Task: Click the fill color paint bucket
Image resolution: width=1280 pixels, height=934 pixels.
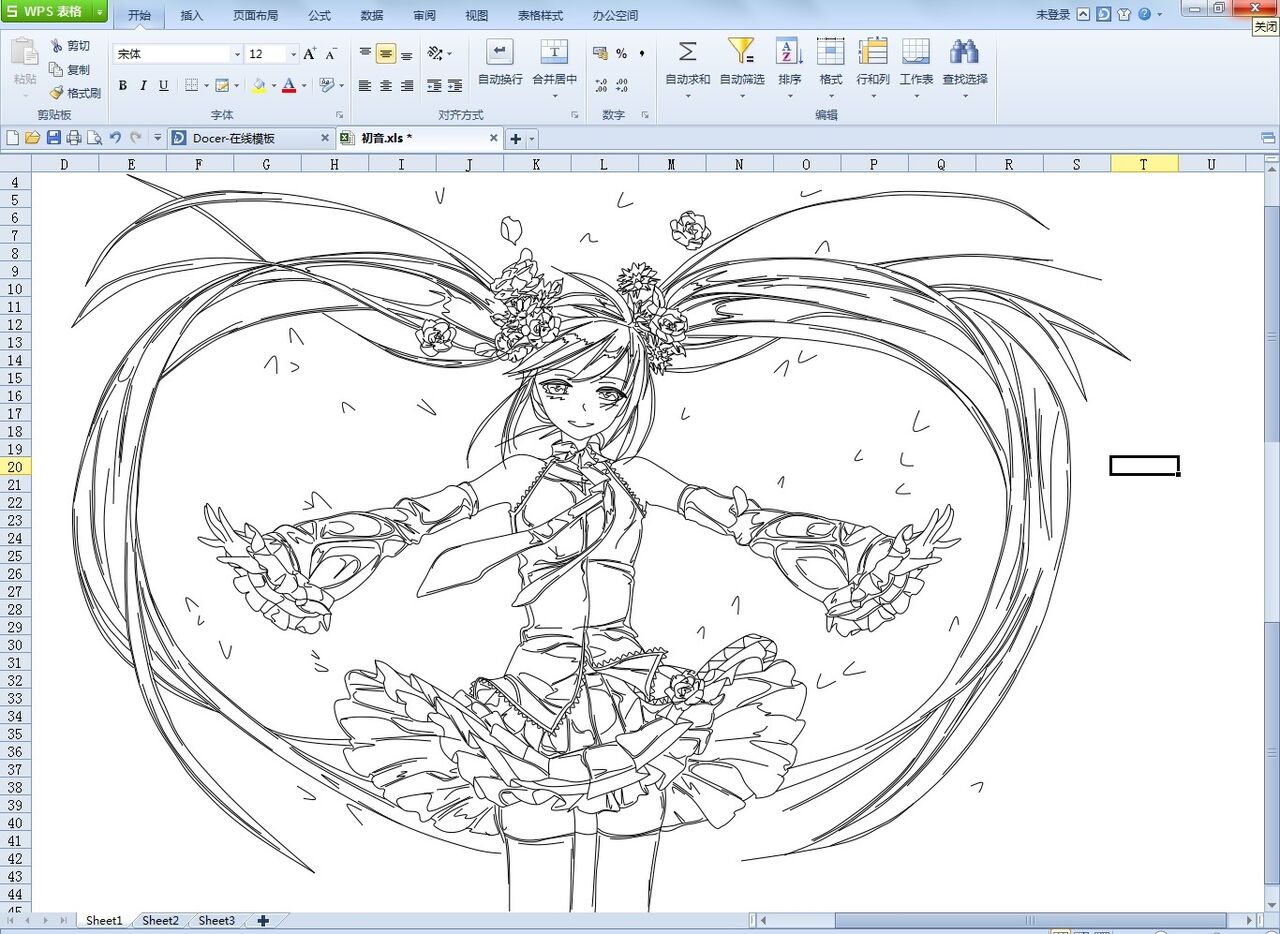Action: (x=258, y=86)
